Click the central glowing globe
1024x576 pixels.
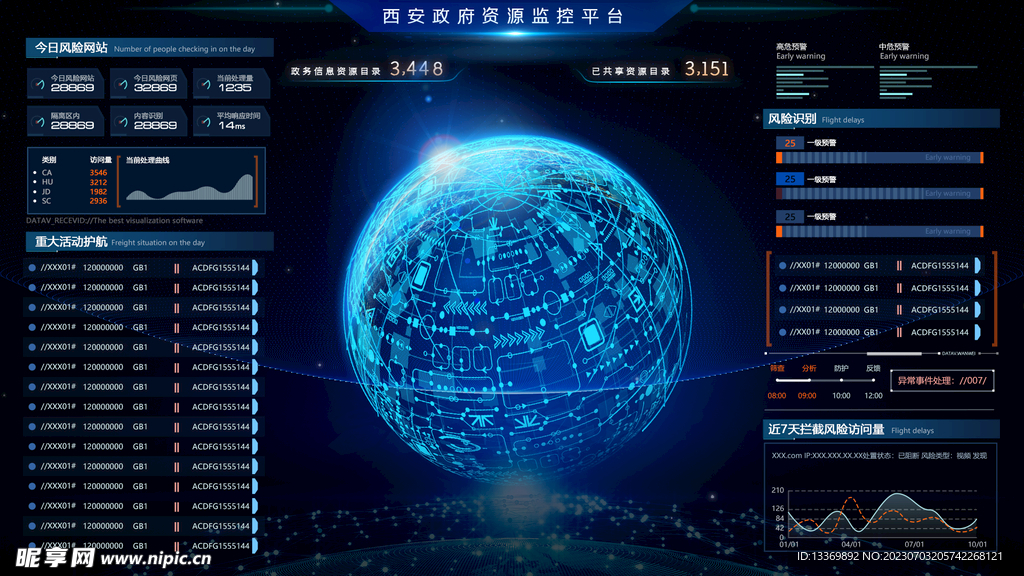pos(517,307)
